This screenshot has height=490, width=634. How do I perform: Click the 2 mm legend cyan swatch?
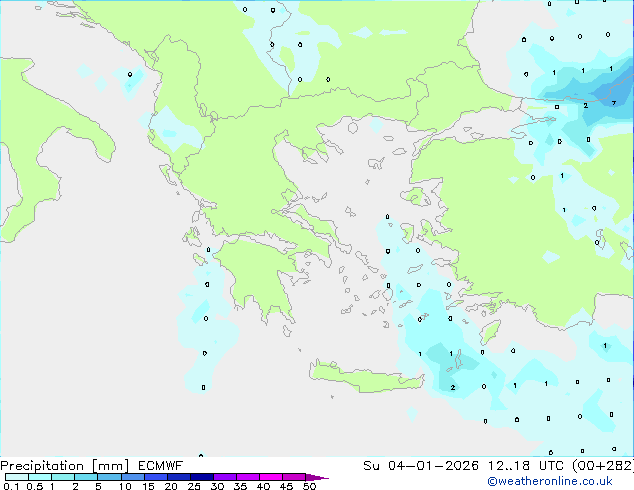point(86,477)
